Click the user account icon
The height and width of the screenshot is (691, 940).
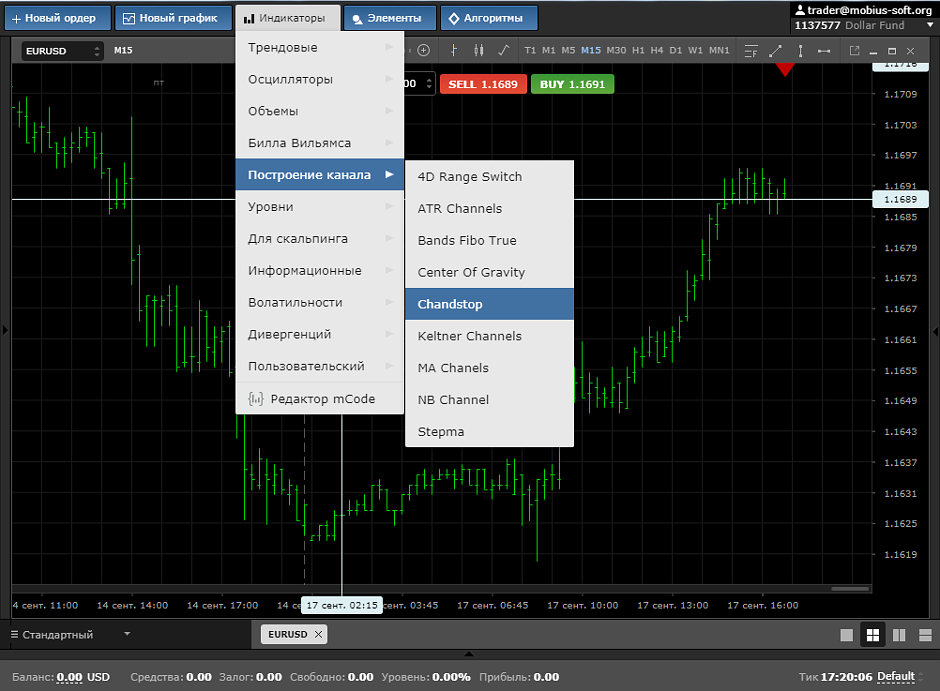point(800,10)
